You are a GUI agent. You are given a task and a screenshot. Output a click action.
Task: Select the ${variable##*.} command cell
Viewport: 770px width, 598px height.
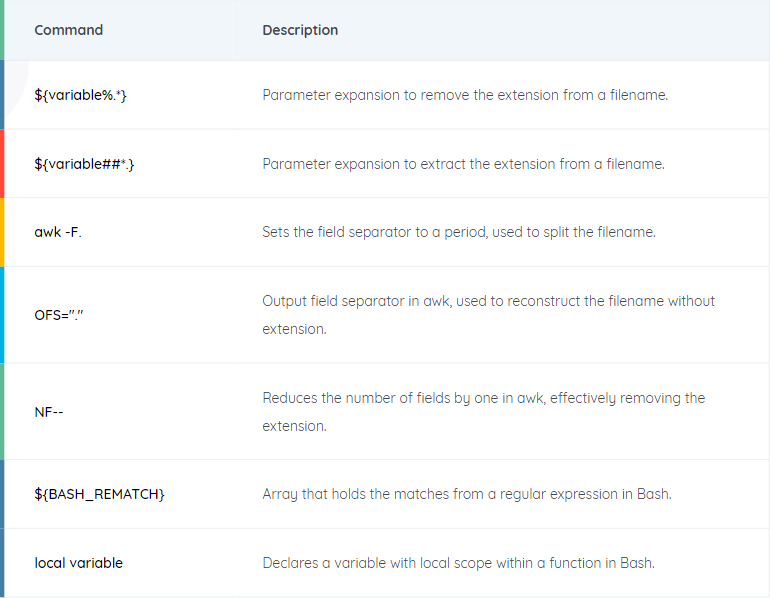click(x=84, y=163)
